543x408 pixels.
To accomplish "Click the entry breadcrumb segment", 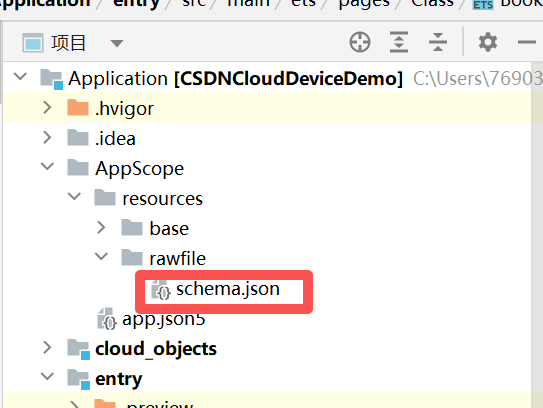I will click(136, 4).
